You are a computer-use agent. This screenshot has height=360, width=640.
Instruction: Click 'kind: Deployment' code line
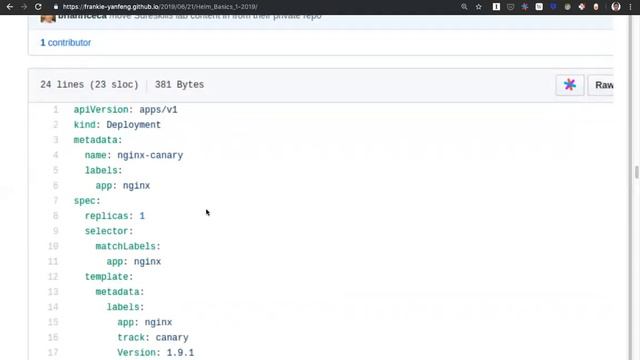[x=117, y=125]
